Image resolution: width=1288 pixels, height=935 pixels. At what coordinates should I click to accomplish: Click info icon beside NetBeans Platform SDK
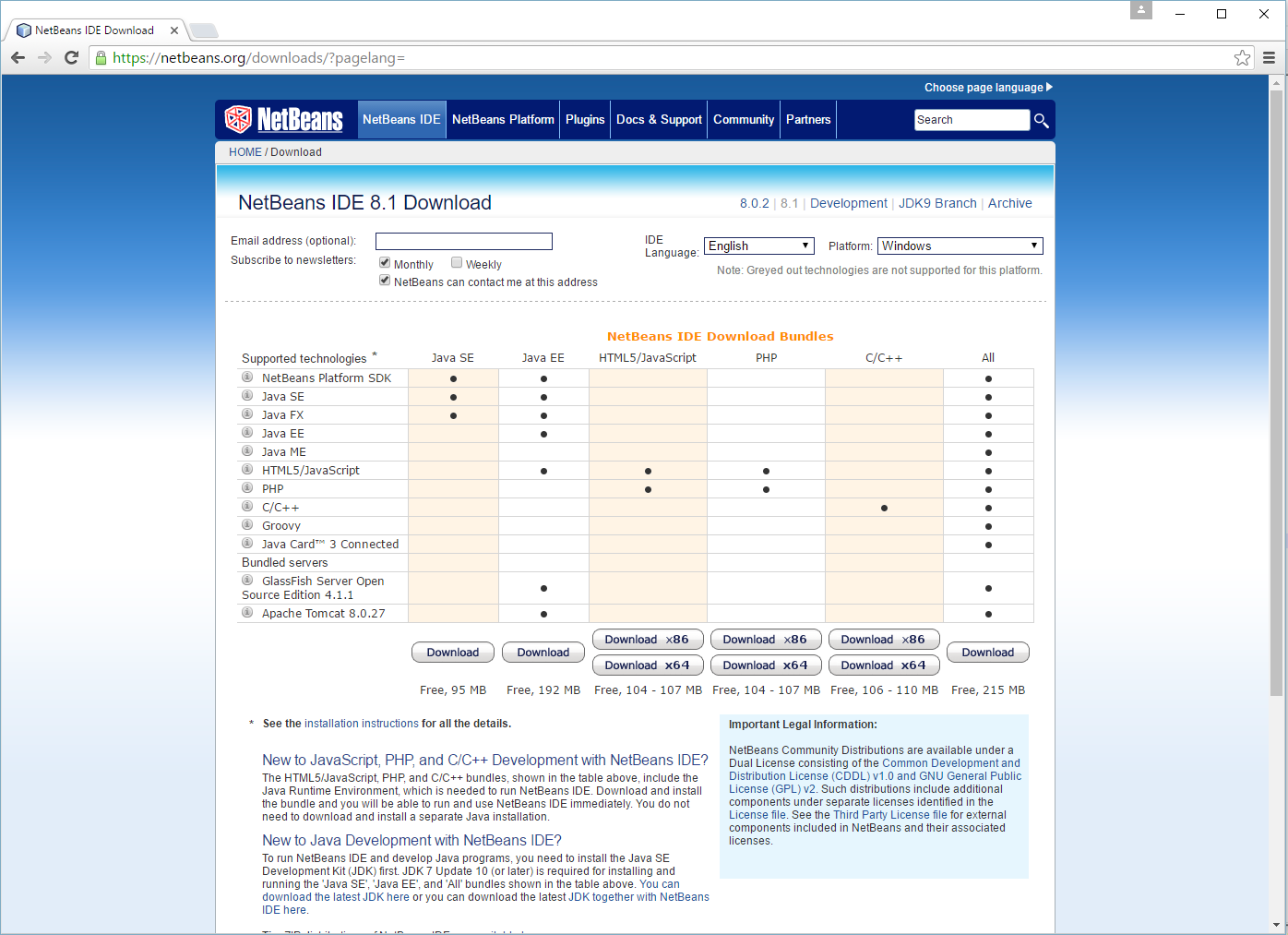[247, 377]
